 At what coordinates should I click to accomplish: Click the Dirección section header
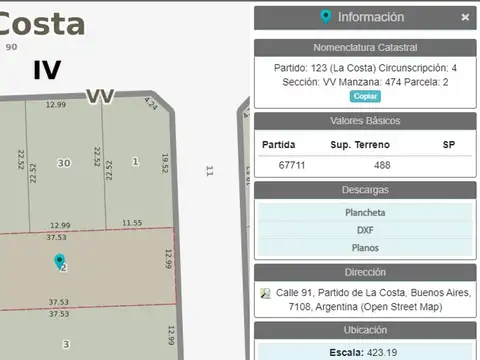coord(365,272)
